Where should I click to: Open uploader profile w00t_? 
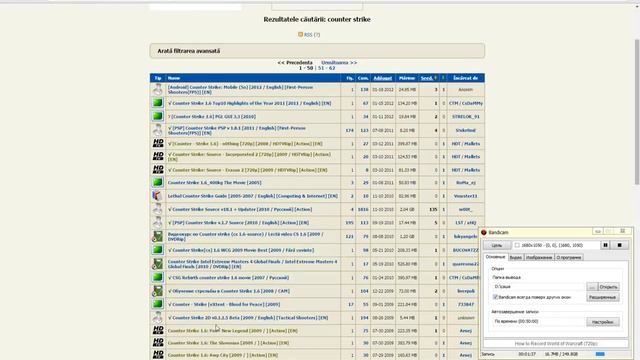click(465, 209)
